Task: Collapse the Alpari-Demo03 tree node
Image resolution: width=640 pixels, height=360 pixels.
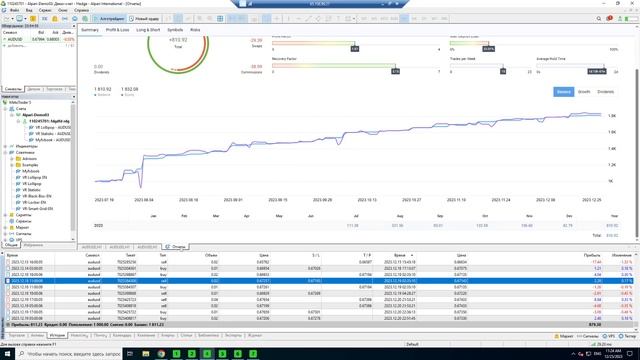Action: tap(12, 115)
